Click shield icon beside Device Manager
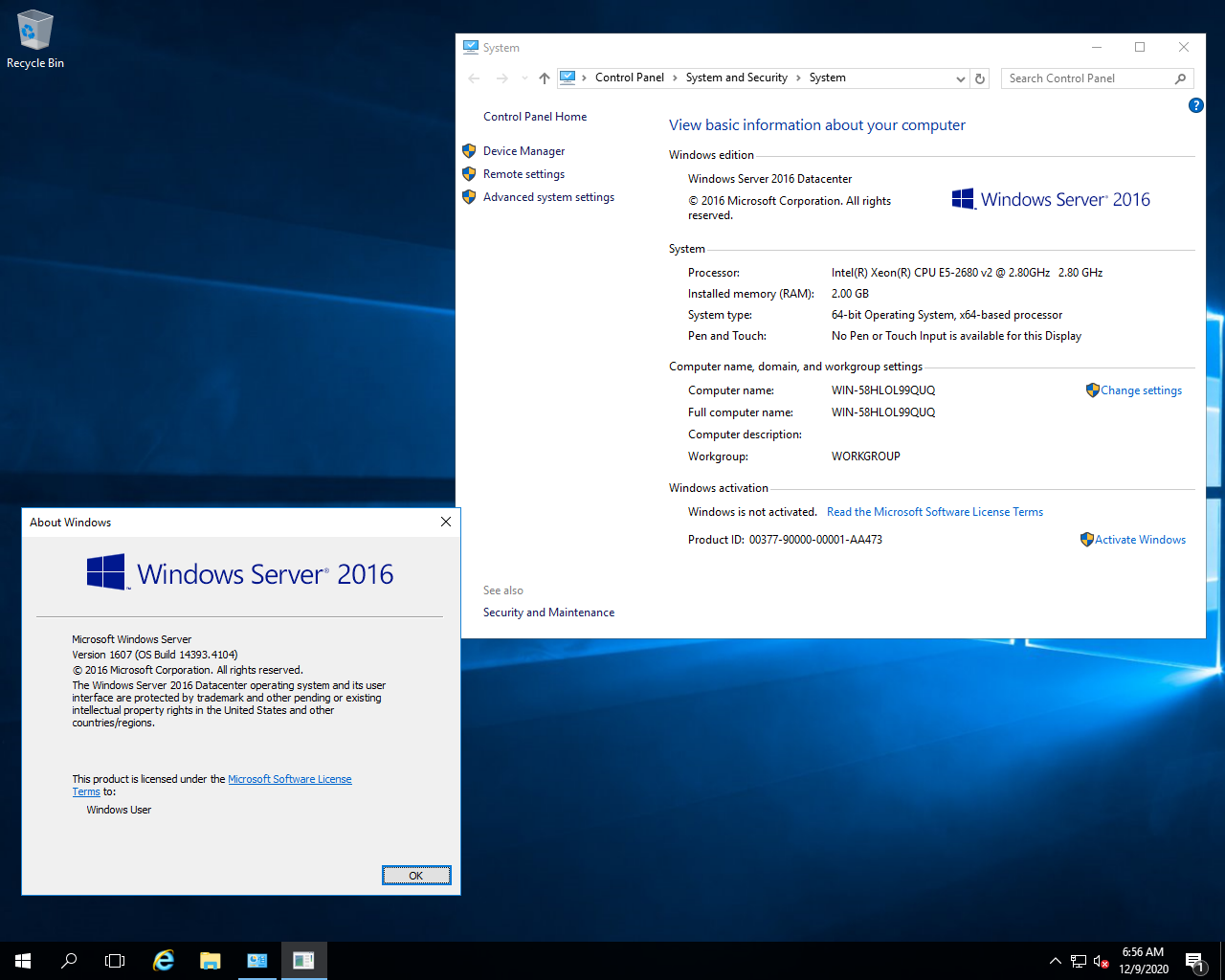The image size is (1225, 980). click(469, 151)
